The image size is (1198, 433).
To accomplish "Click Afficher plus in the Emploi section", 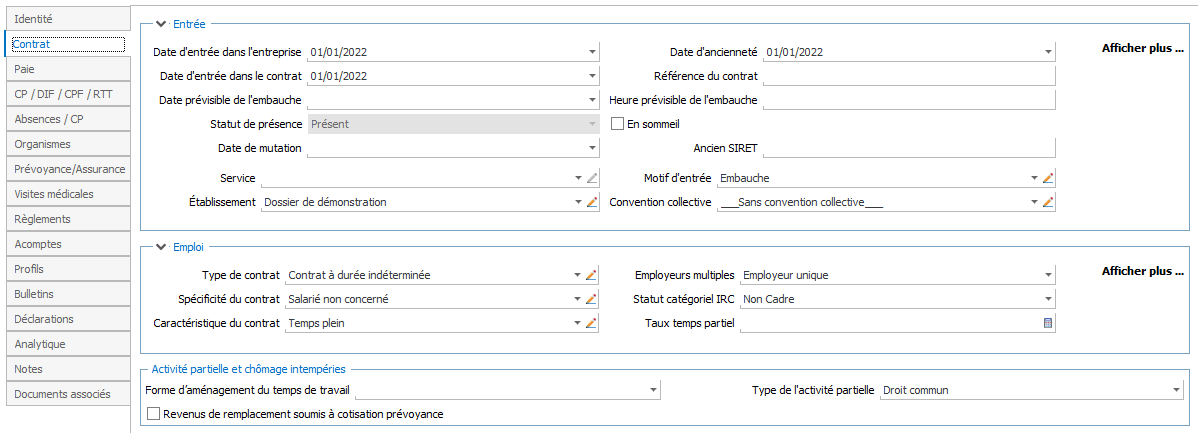I will pyautogui.click(x=1142, y=271).
